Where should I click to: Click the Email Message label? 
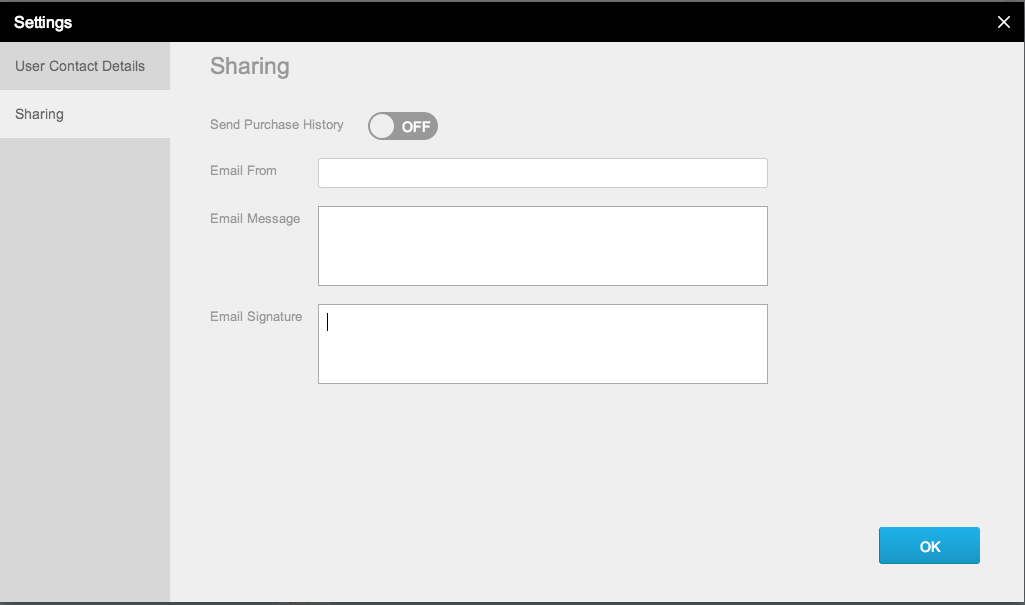(x=255, y=219)
